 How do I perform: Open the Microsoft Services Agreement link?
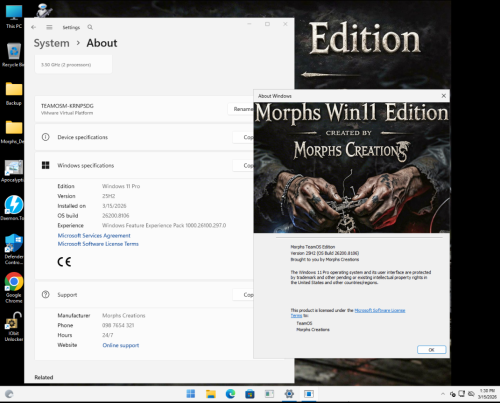(x=94, y=236)
